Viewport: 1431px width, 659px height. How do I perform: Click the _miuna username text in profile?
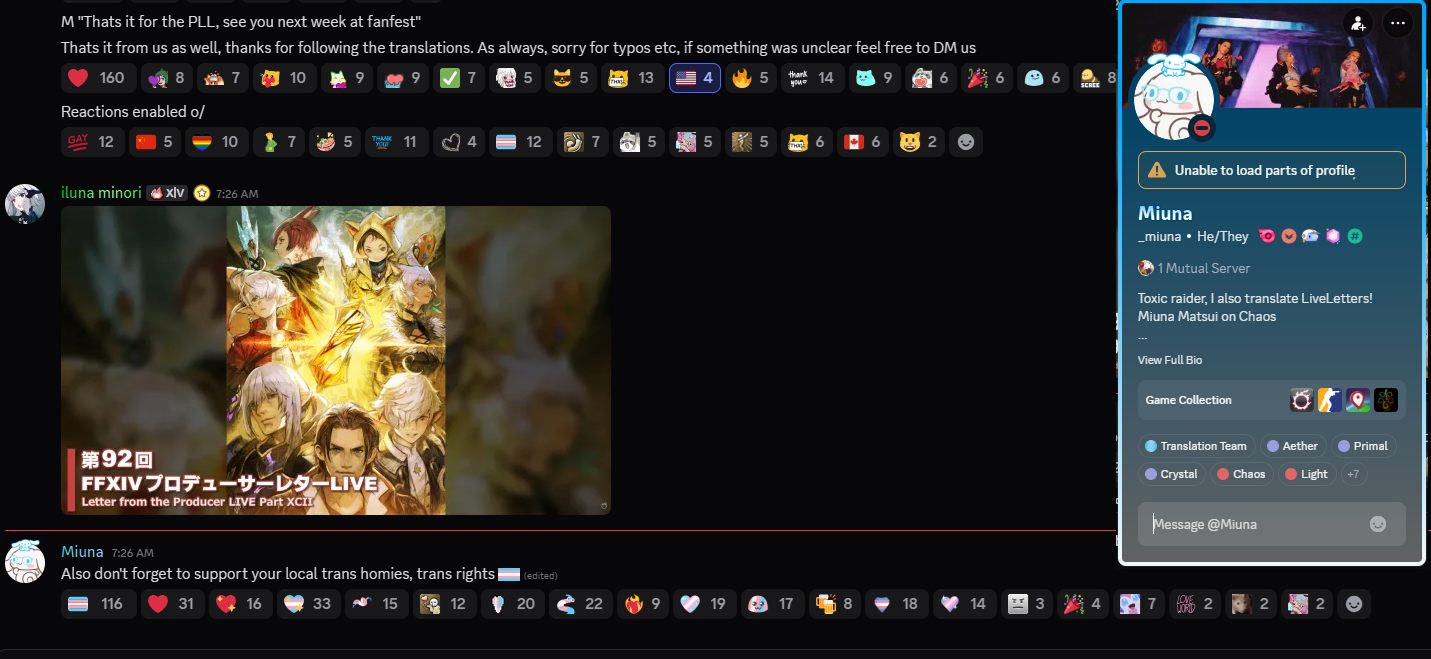1160,236
